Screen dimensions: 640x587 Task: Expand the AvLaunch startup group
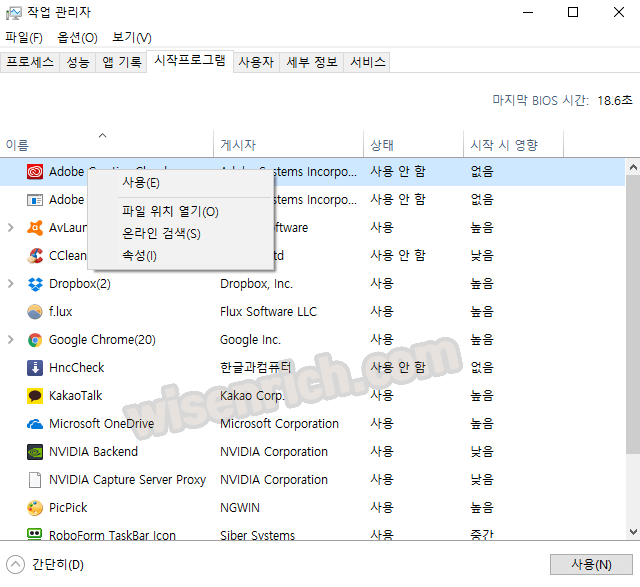[11, 228]
